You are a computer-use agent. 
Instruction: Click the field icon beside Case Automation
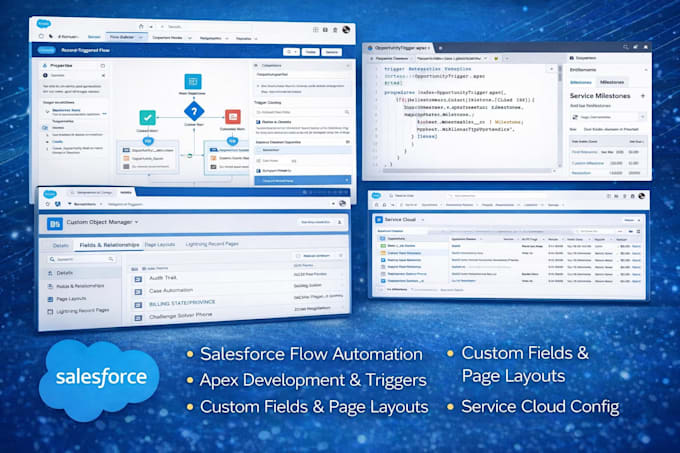138,292
